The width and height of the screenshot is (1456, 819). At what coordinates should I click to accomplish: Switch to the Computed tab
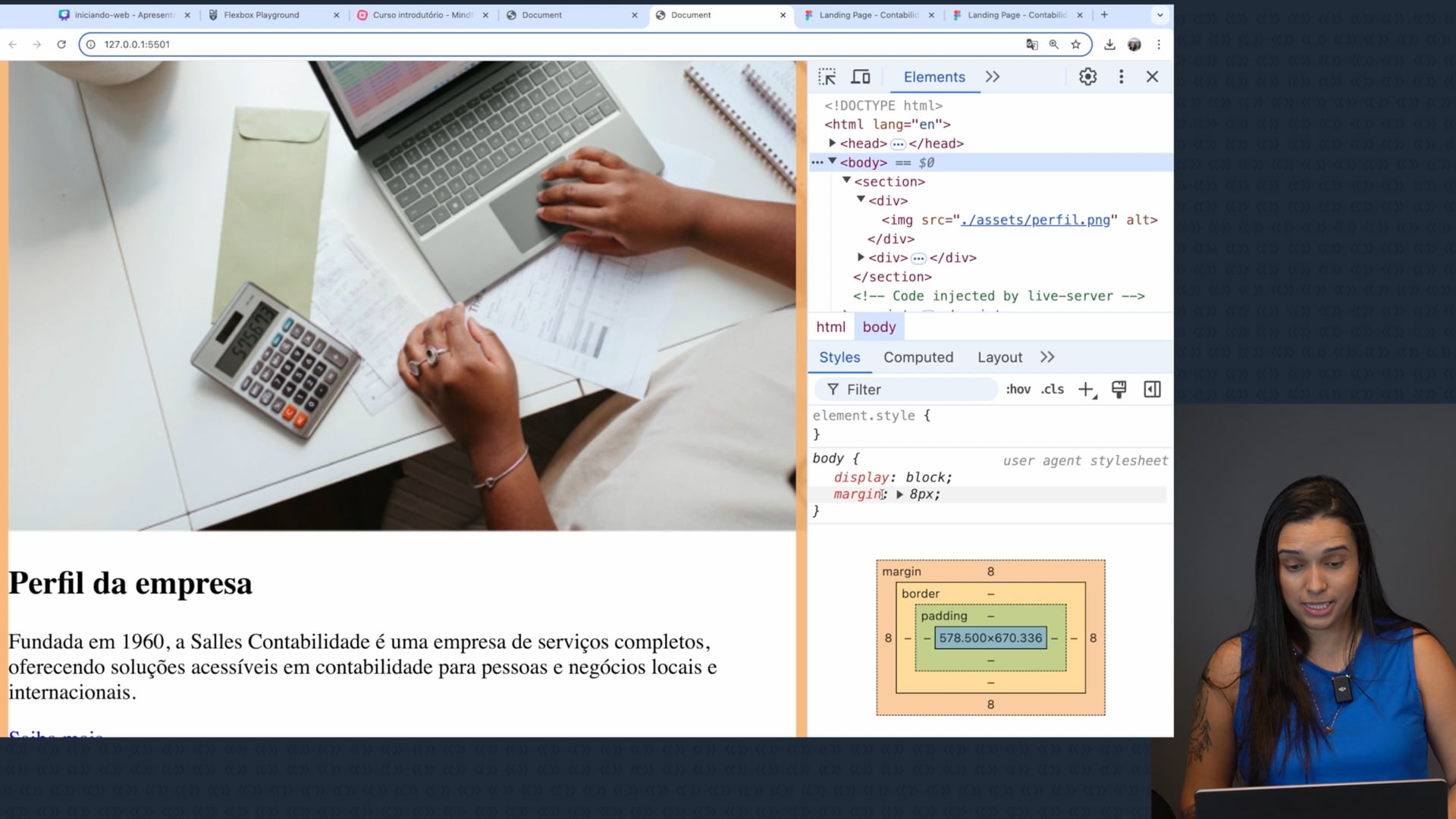click(918, 357)
